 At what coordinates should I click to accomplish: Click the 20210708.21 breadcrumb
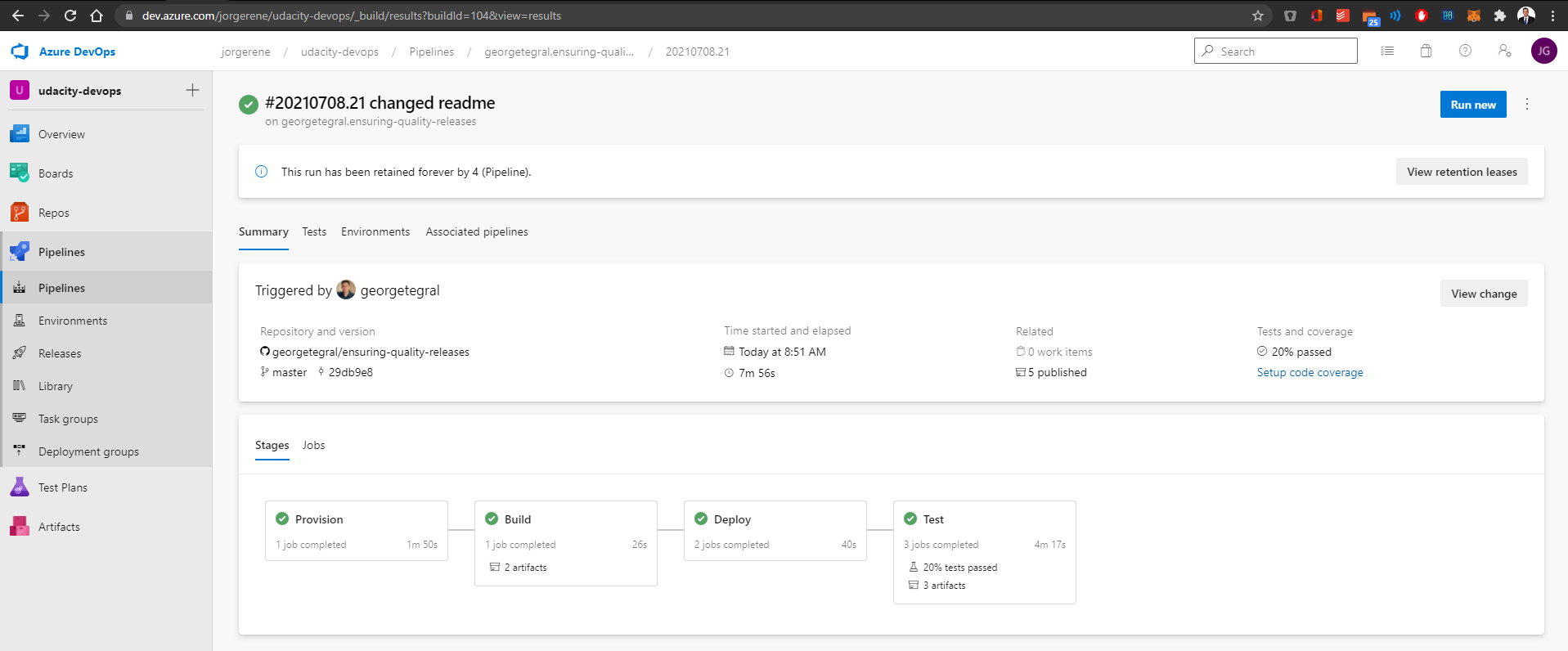pyautogui.click(x=698, y=52)
